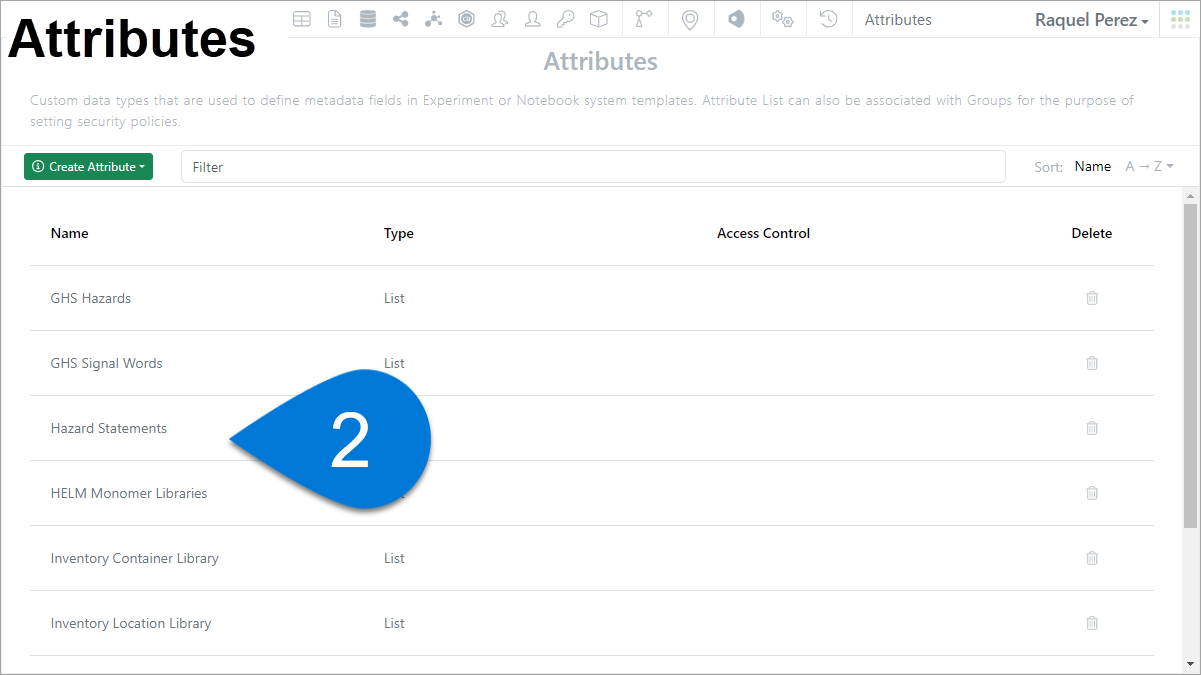The image size is (1201, 675).
Task: Click the Name column header
Action: [x=70, y=233]
